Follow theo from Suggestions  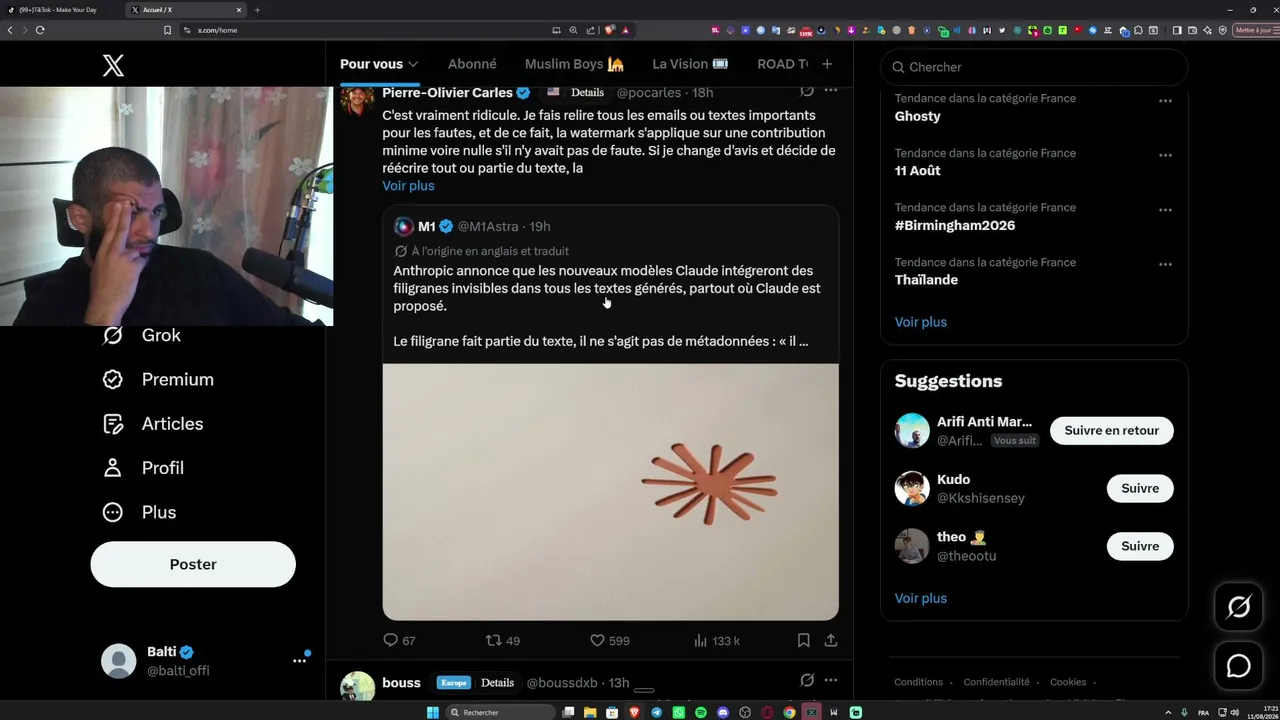click(x=1140, y=546)
